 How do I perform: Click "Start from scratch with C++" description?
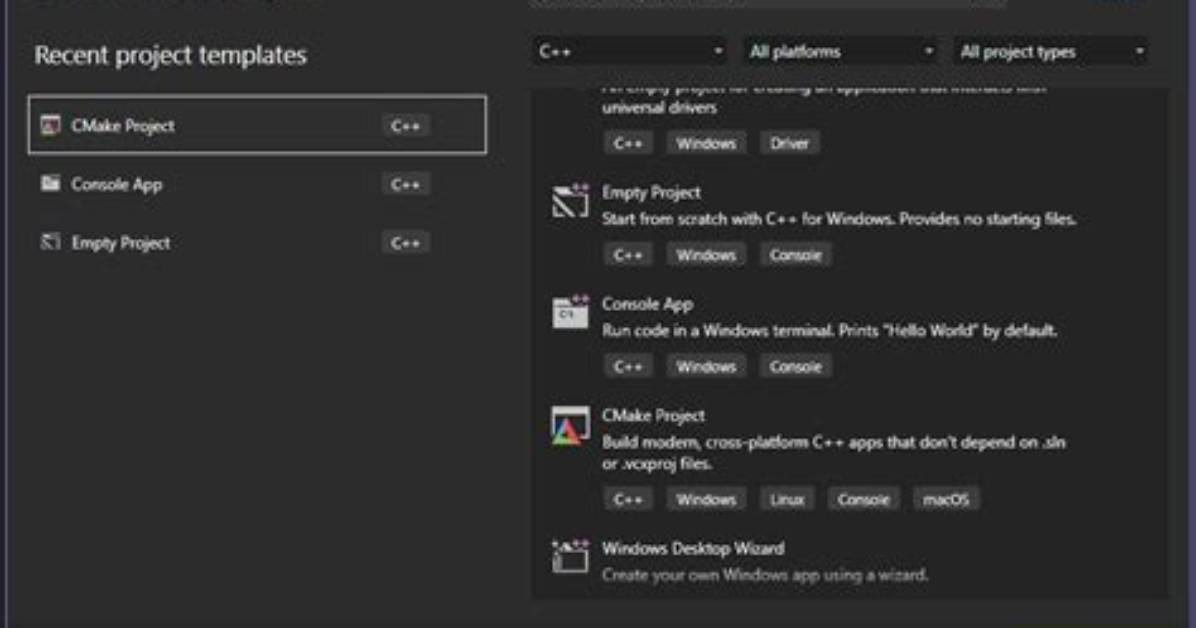click(x=839, y=219)
